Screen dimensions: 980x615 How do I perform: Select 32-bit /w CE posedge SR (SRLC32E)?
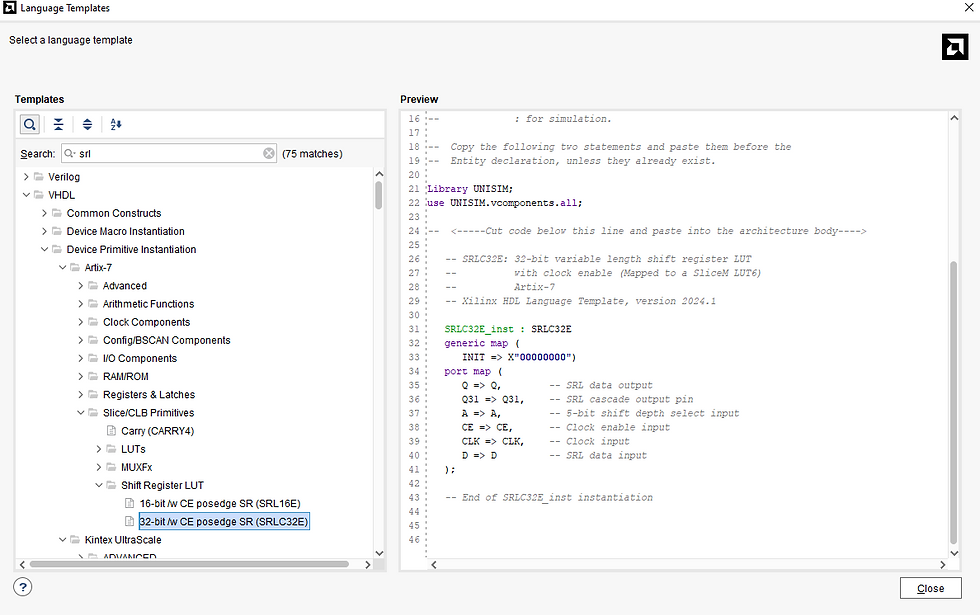tap(224, 521)
